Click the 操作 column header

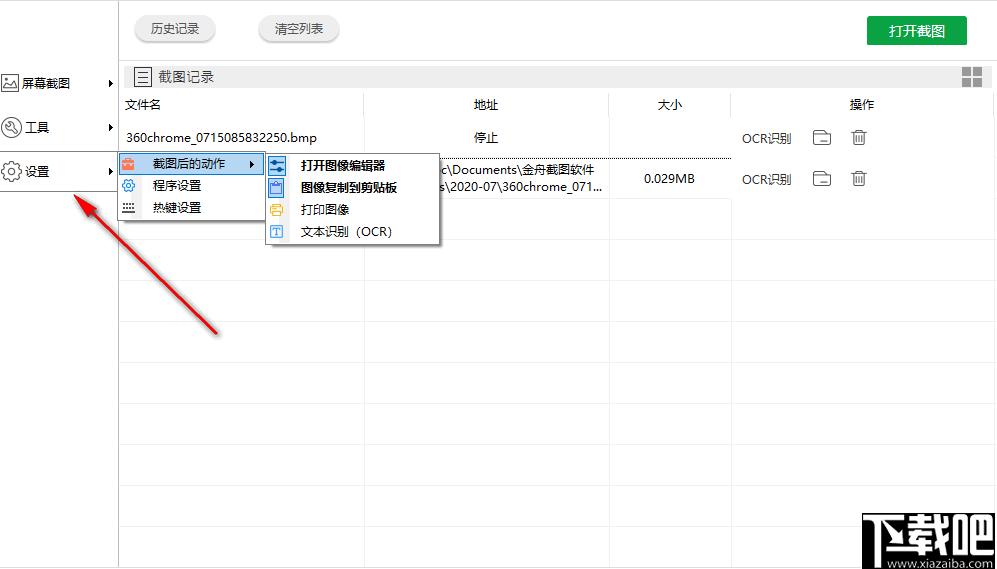pyautogui.click(x=862, y=105)
